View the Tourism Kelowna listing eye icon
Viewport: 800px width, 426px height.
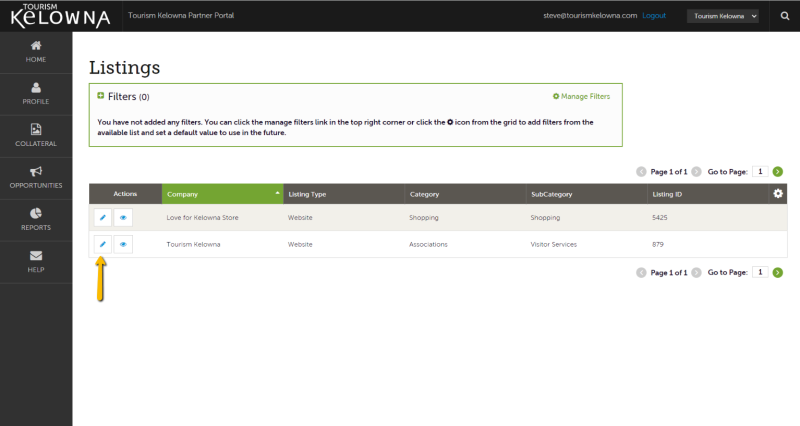(x=123, y=244)
